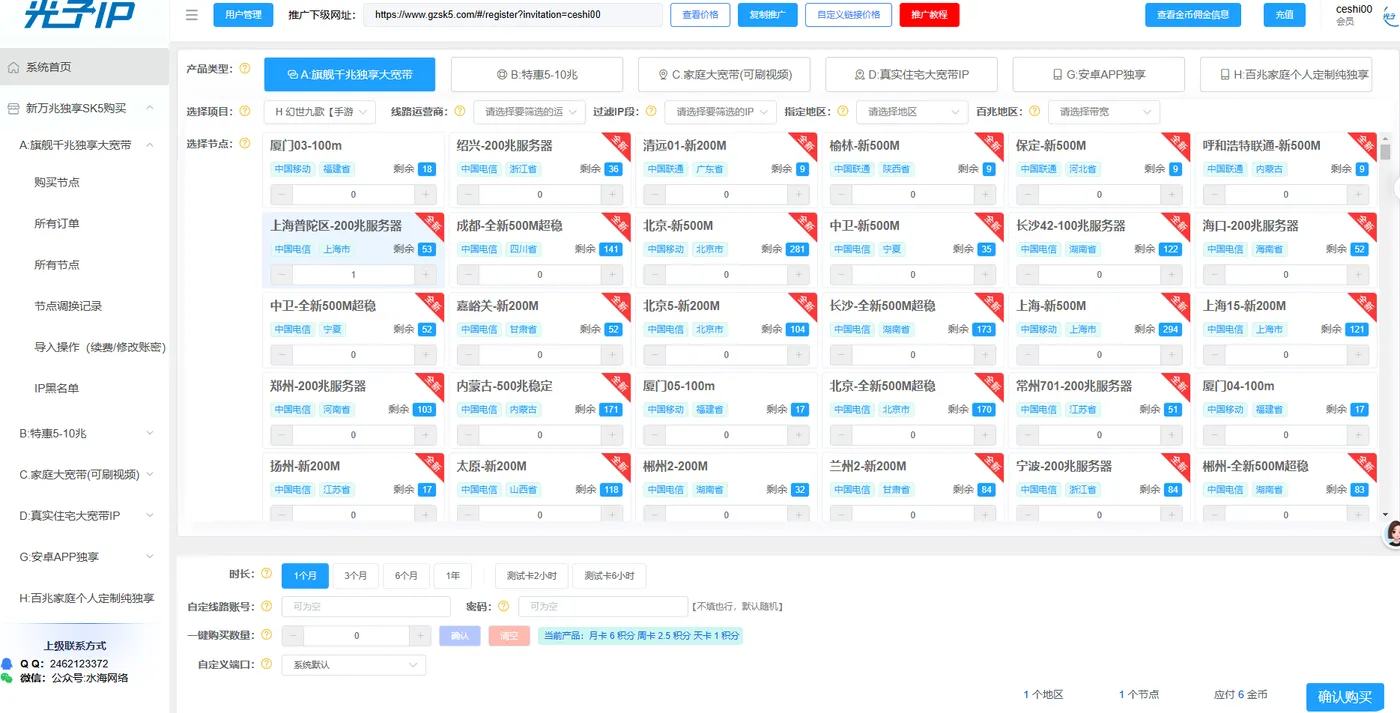Screen dimensions: 1400x713
Task: Click the help icon beside 百兆地区
Action: 1034,111
